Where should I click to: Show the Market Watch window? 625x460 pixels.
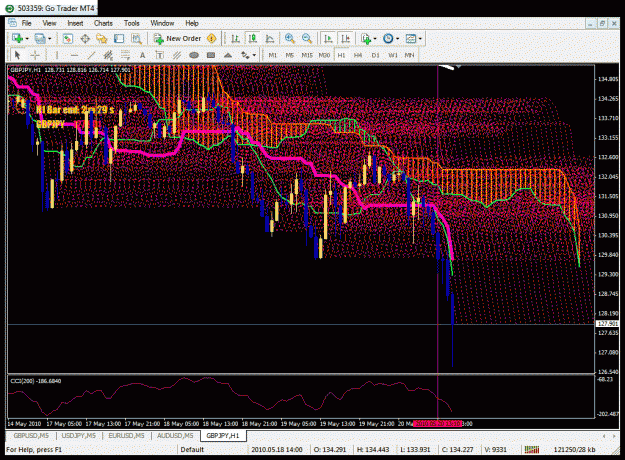coord(67,39)
